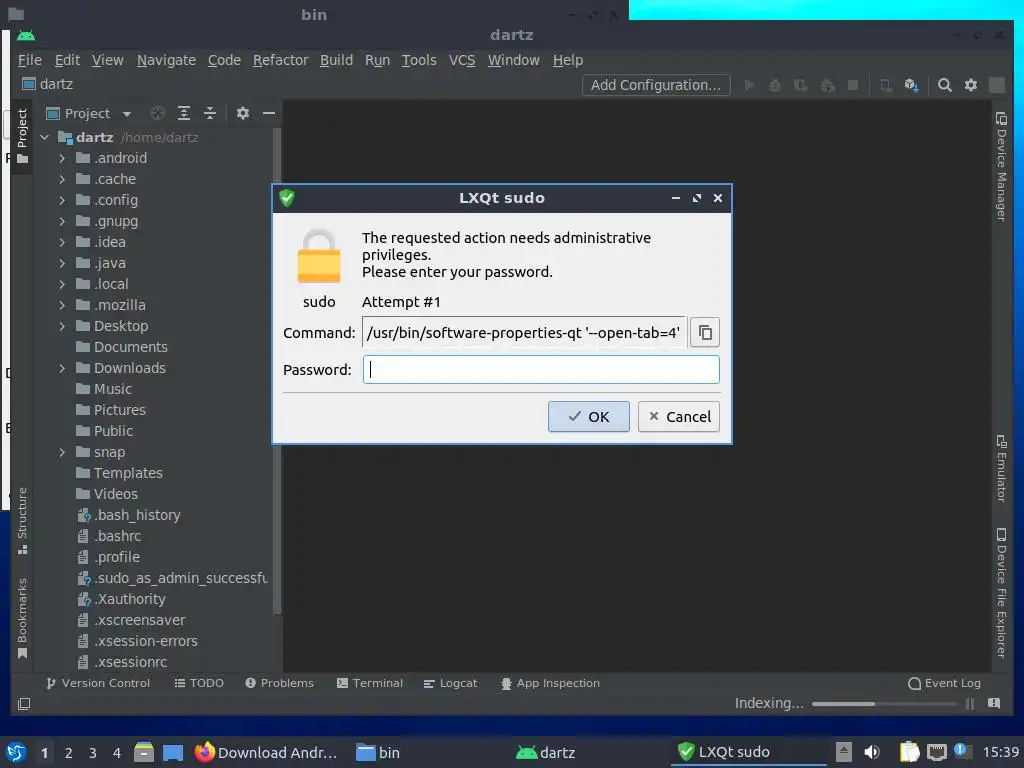Click the Run play icon
Image resolution: width=1024 pixels, height=768 pixels.
[x=749, y=85]
